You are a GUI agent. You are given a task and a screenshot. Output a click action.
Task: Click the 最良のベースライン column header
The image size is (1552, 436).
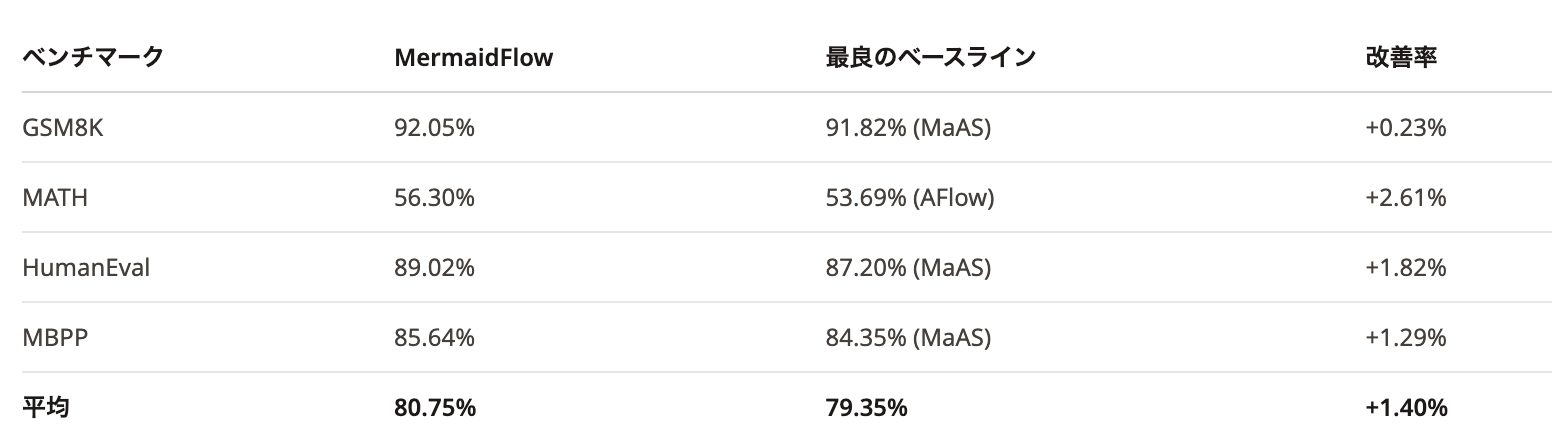pos(929,57)
